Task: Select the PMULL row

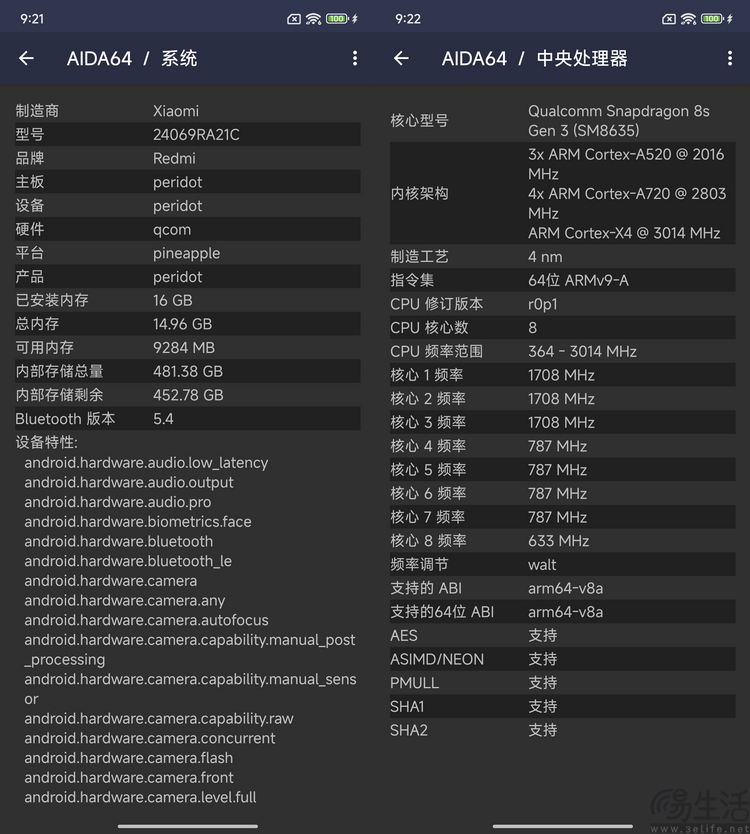Action: 563,683
